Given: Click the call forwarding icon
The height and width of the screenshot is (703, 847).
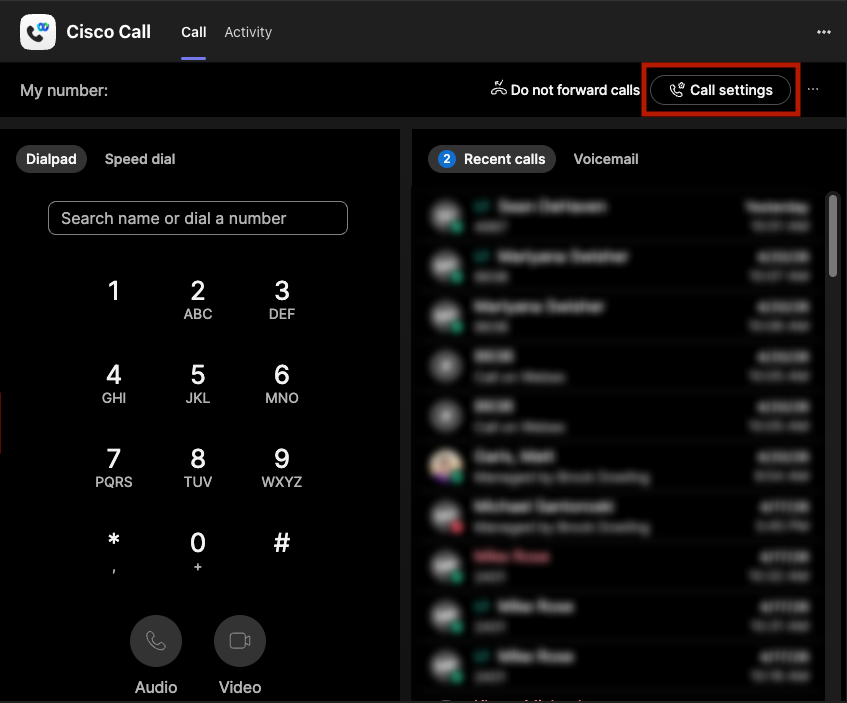Looking at the screenshot, I should click(498, 88).
